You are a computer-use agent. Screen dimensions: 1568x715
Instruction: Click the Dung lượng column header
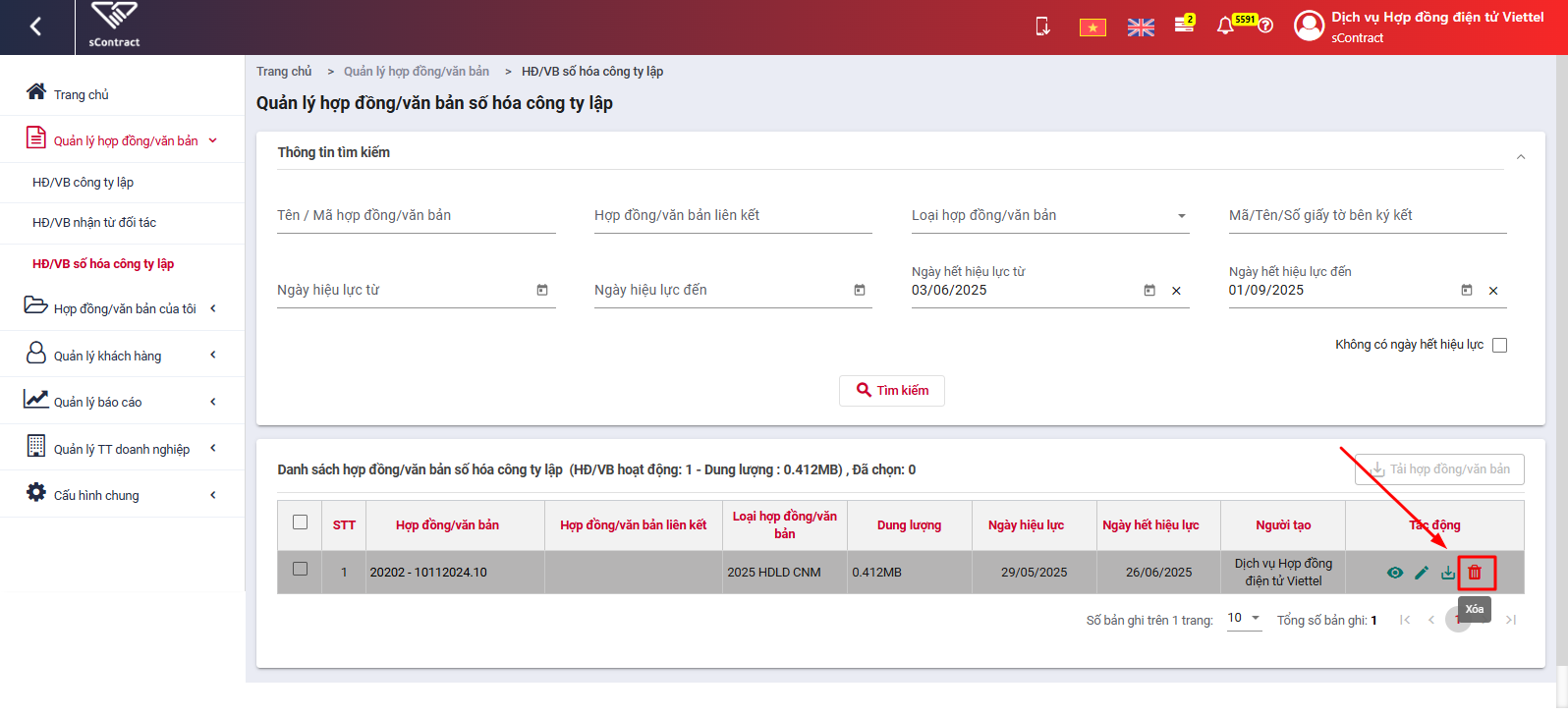click(x=909, y=525)
